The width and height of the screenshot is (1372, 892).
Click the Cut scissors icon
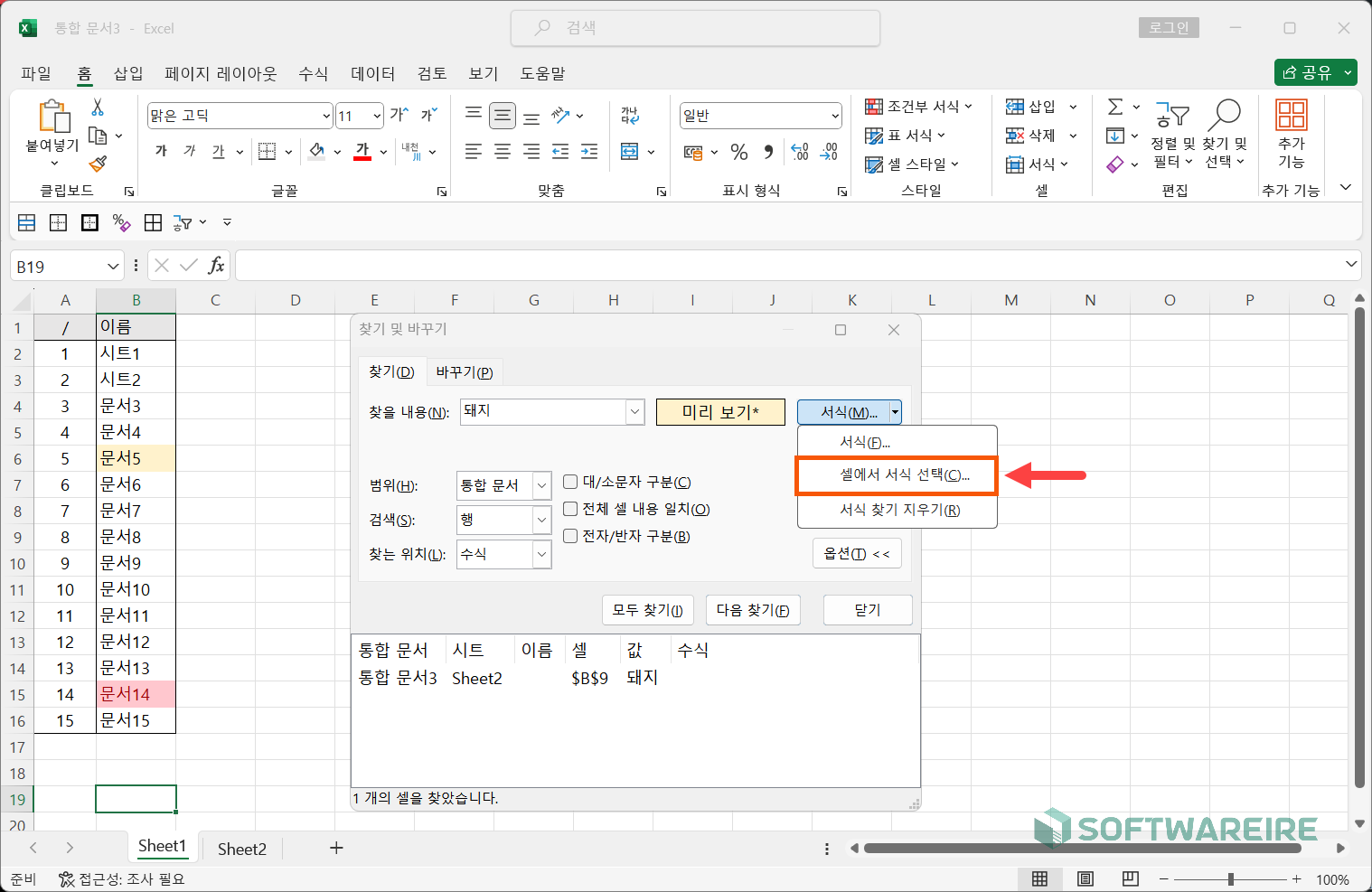click(98, 108)
